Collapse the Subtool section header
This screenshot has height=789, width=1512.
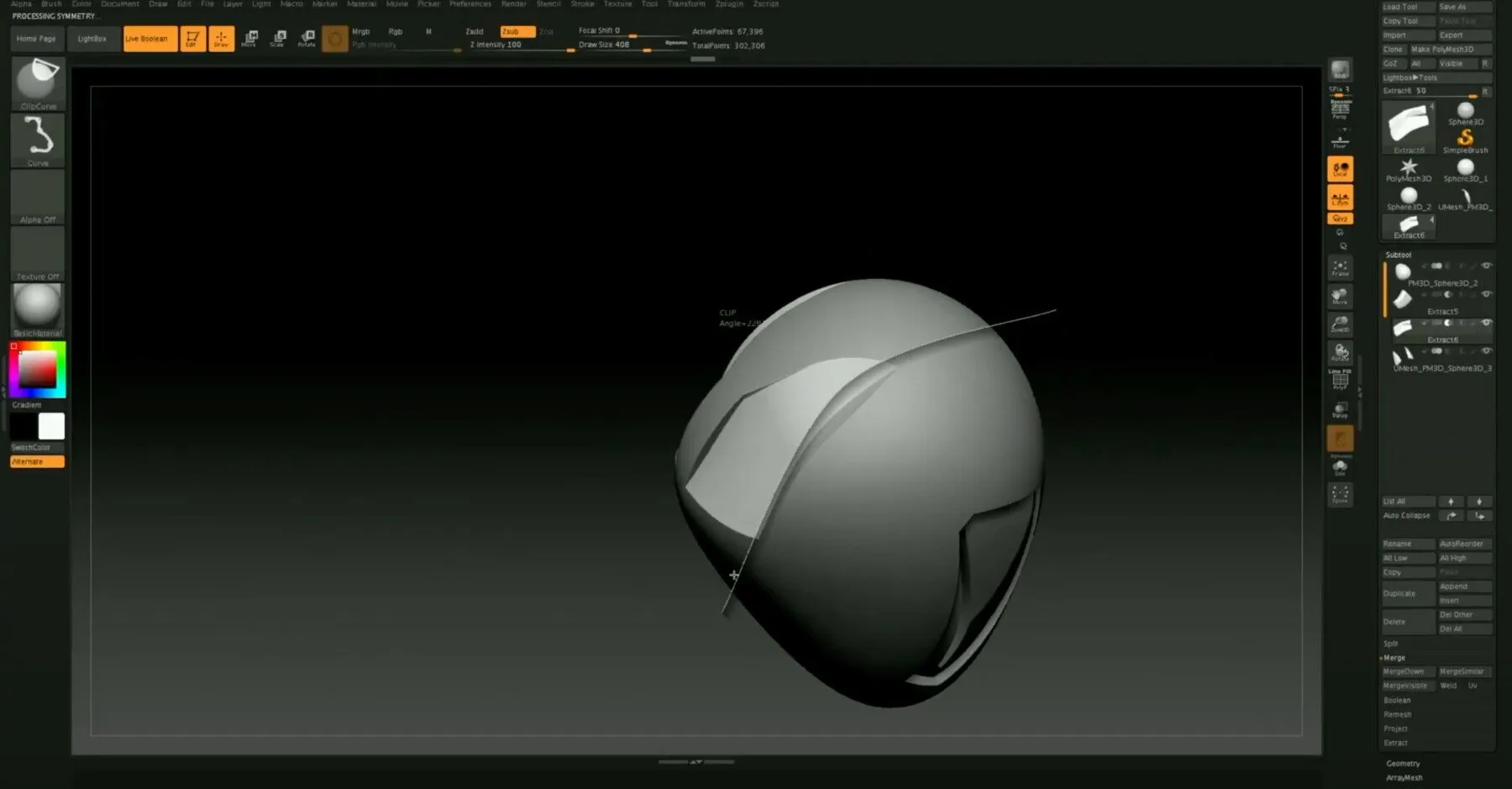tap(1399, 255)
